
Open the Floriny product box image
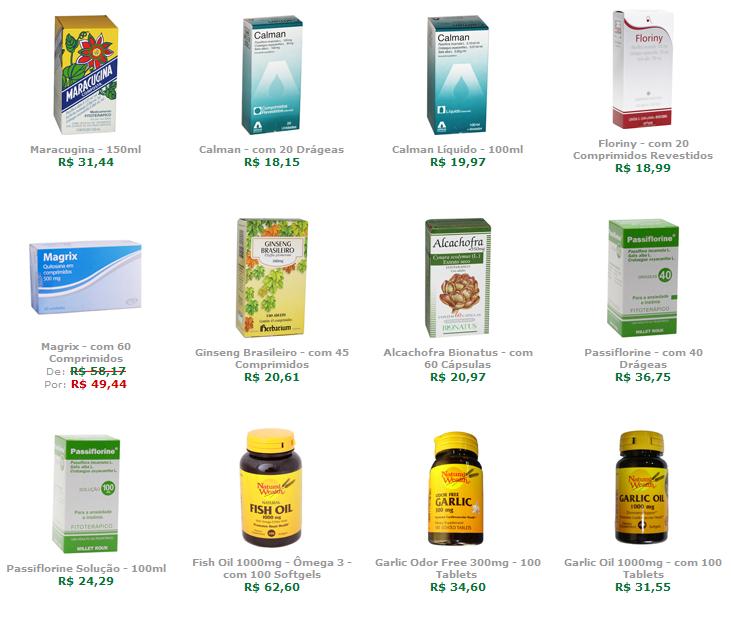point(643,69)
